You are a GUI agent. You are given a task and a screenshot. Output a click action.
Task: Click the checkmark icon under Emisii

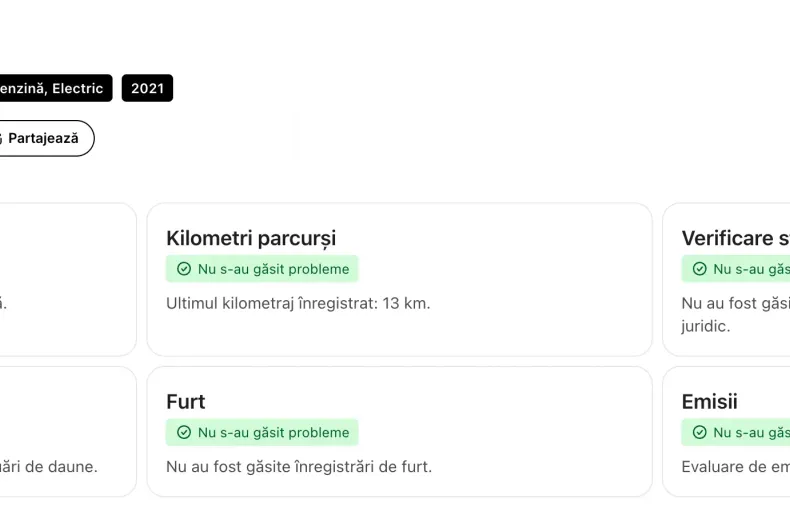(x=699, y=433)
